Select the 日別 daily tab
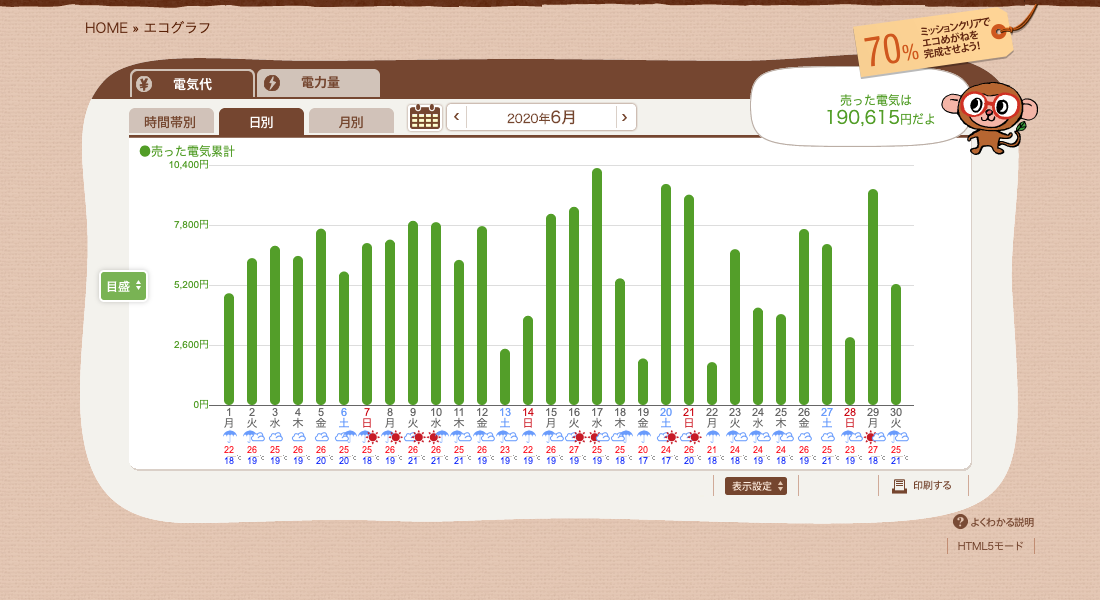Viewport: 1100px width, 600px height. [x=261, y=122]
